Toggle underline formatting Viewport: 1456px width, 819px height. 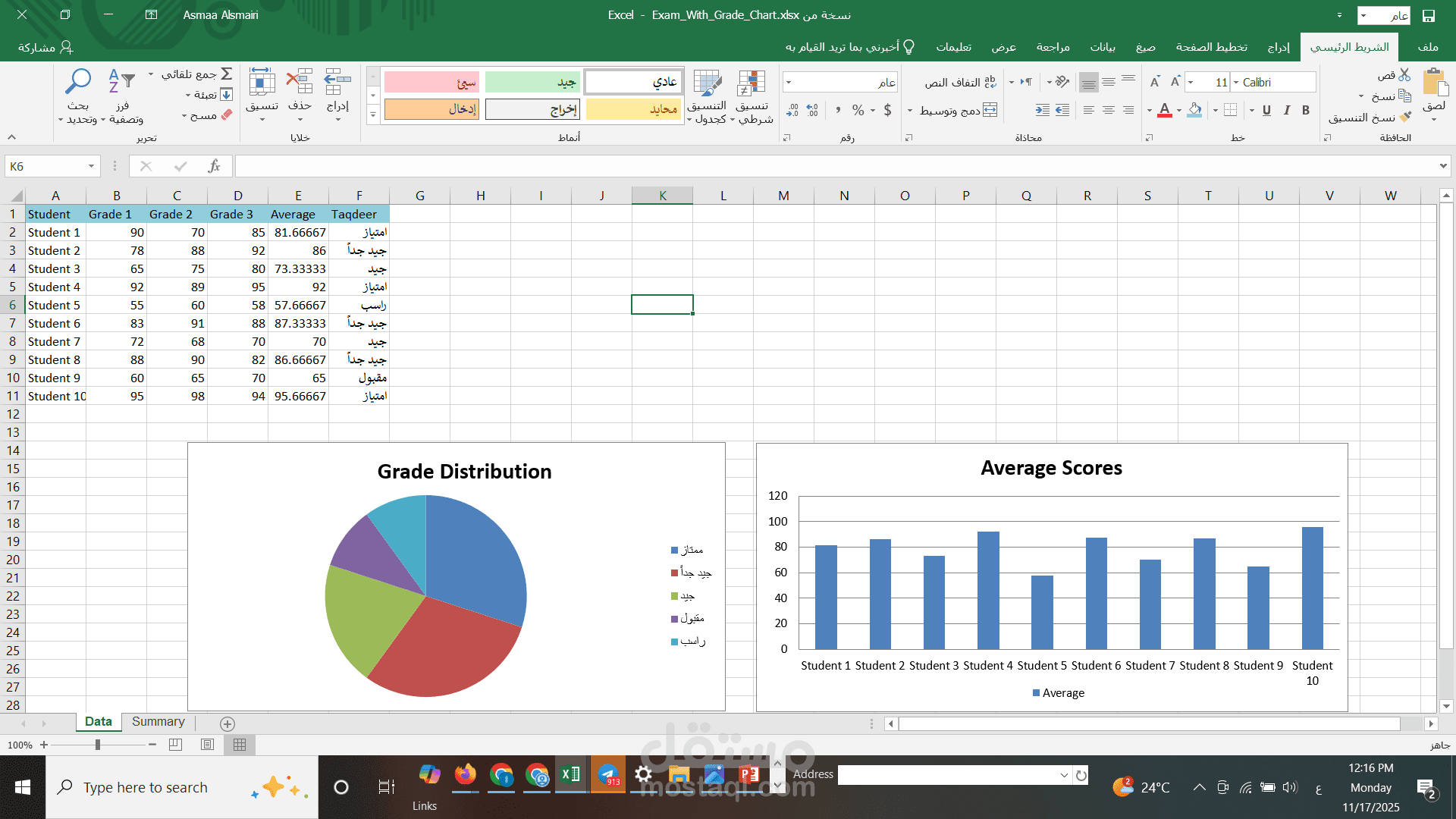tap(1266, 110)
